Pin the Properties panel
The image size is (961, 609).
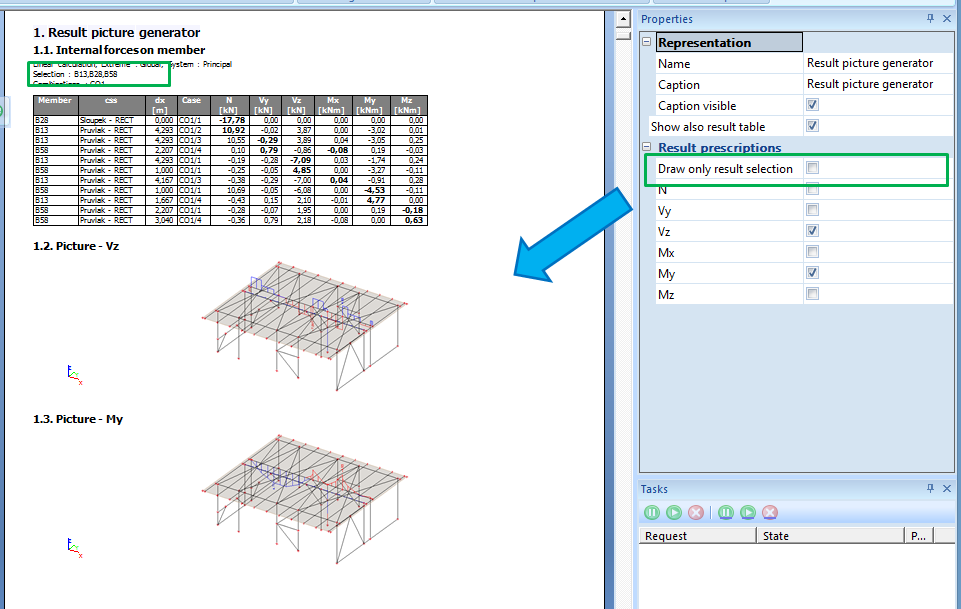930,19
